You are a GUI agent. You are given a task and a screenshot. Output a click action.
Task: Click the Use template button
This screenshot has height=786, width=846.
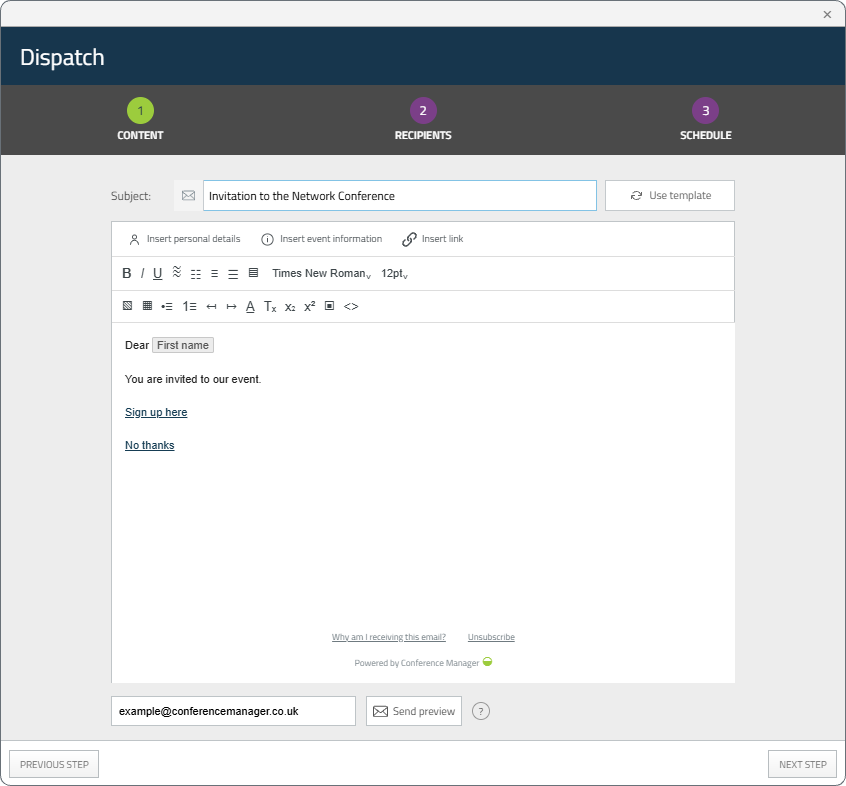(x=670, y=195)
